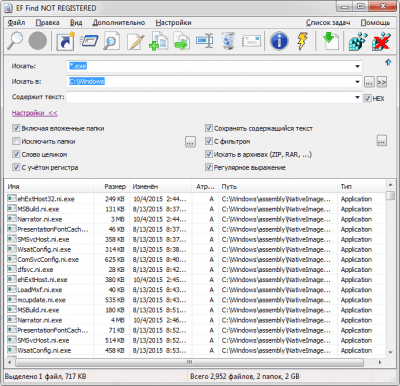Viewport: 400px width, 386px height.
Task: Collapse options via 'Настройки <<' link
Action: 35,113
